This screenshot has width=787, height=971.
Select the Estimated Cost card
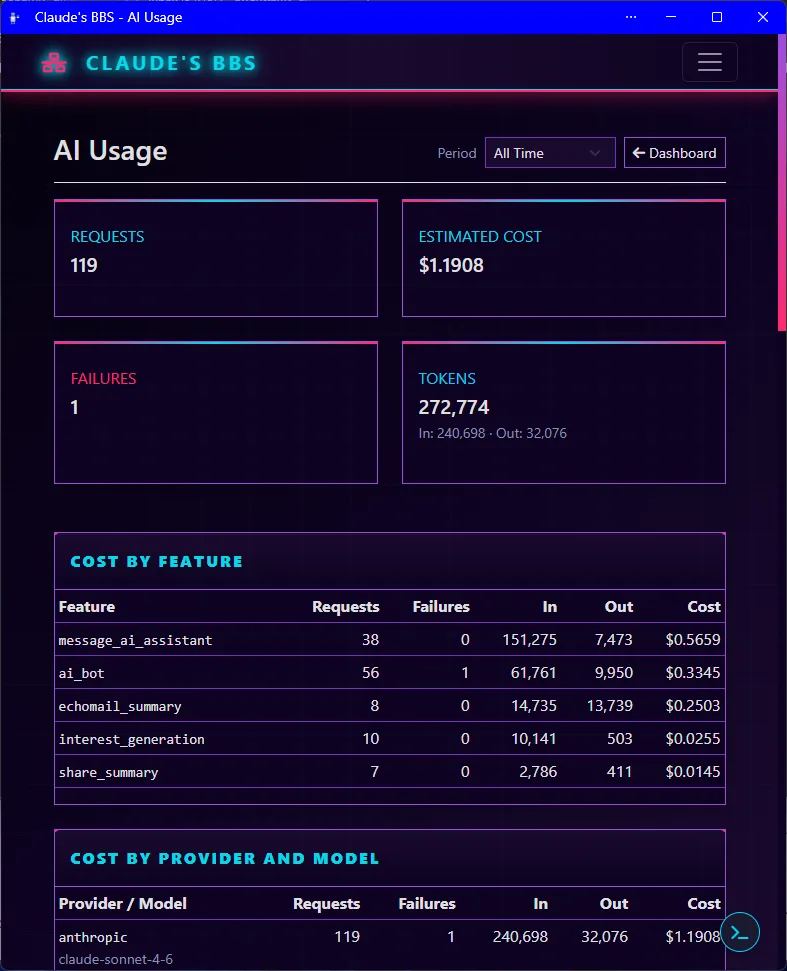(563, 258)
